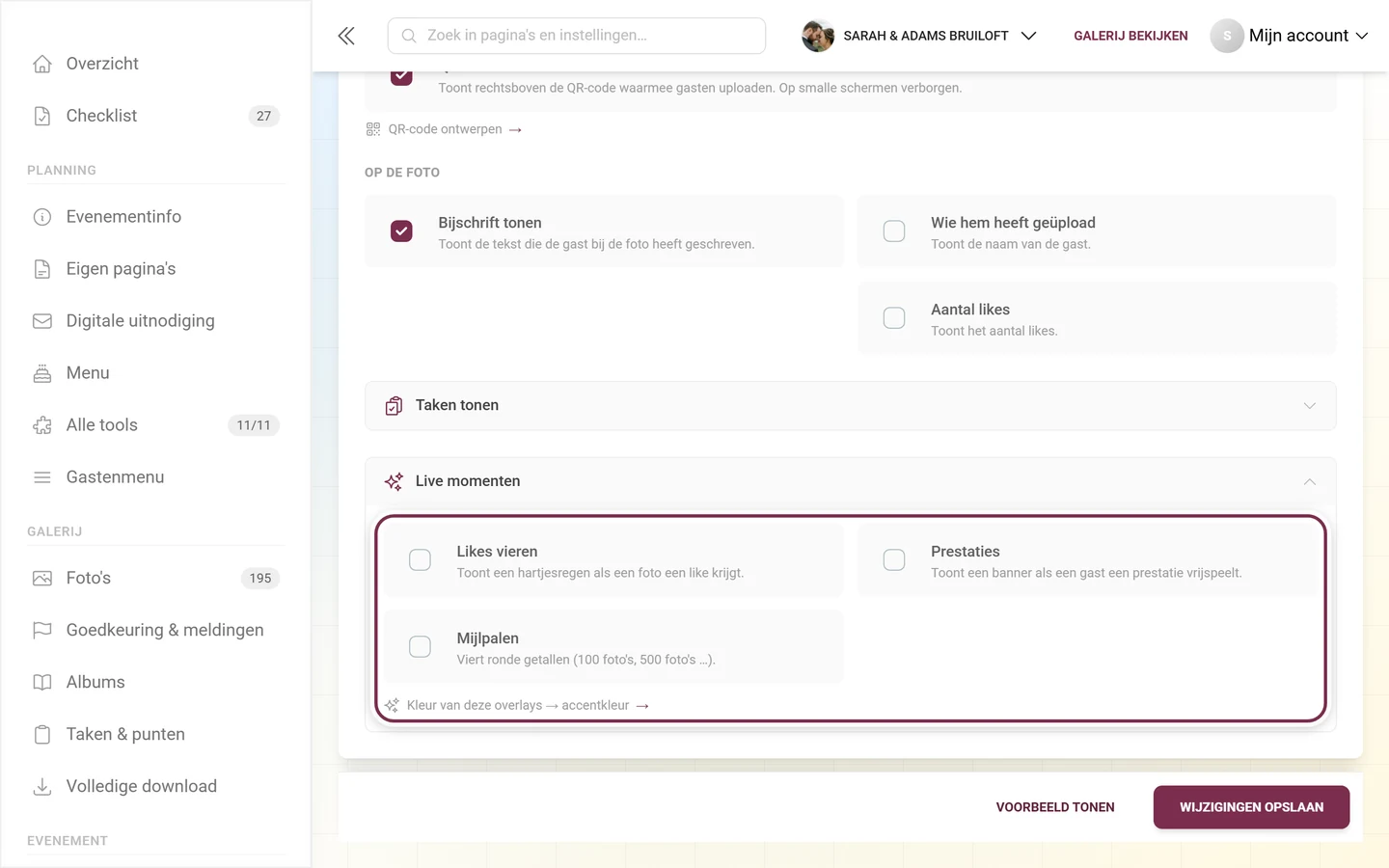
Task: Click the picture icon beside Foto's
Action: pyautogui.click(x=42, y=579)
